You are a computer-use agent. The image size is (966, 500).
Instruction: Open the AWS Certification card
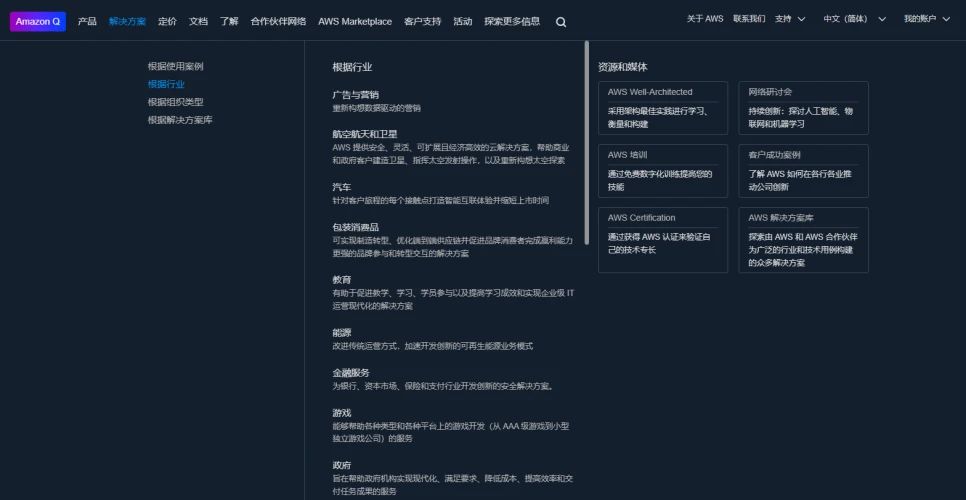[663, 240]
